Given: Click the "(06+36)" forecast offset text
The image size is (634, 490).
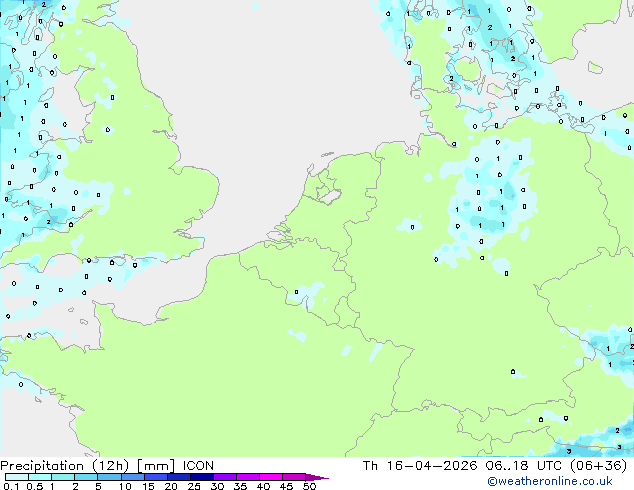Looking at the screenshot, I should (x=598, y=466).
